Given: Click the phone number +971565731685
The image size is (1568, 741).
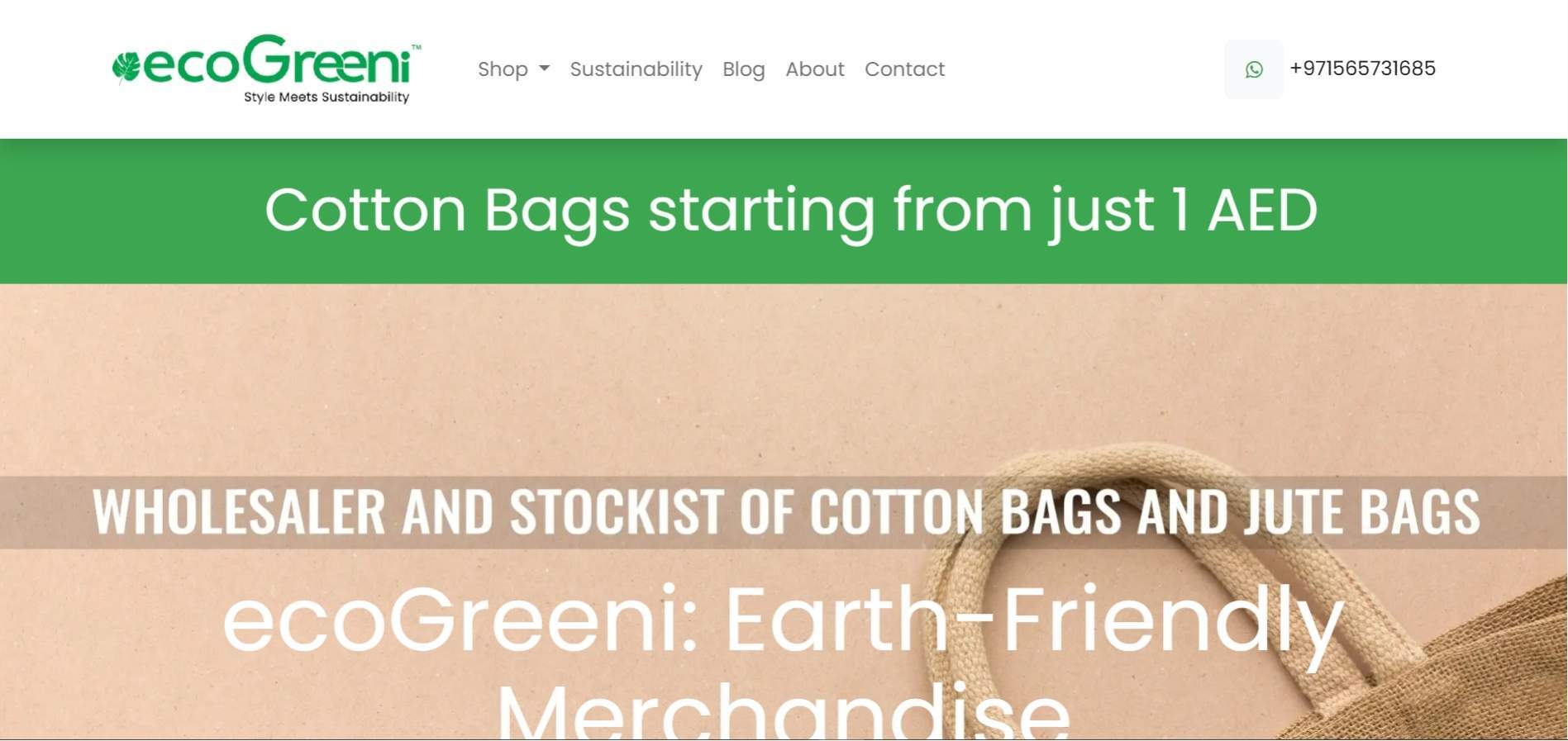Looking at the screenshot, I should click(1362, 69).
